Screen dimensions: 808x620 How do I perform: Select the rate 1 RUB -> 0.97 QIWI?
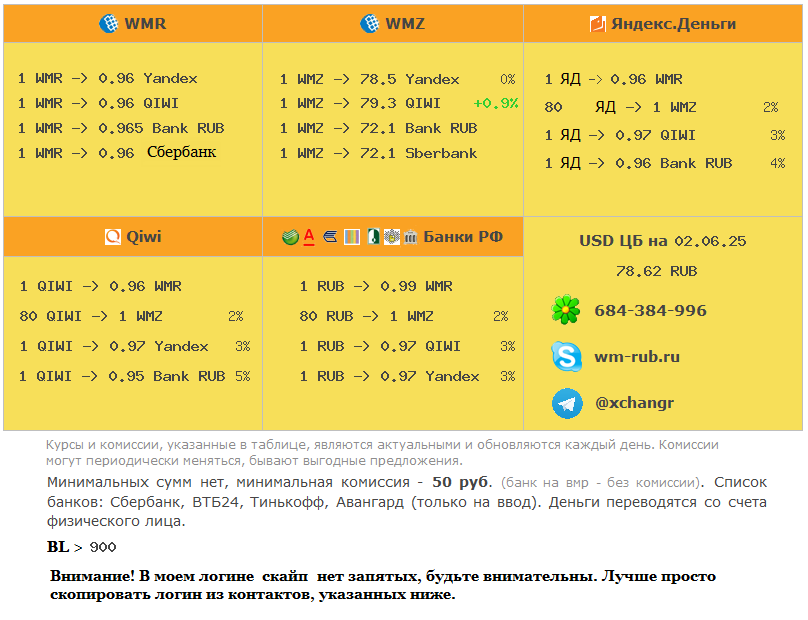380,346
